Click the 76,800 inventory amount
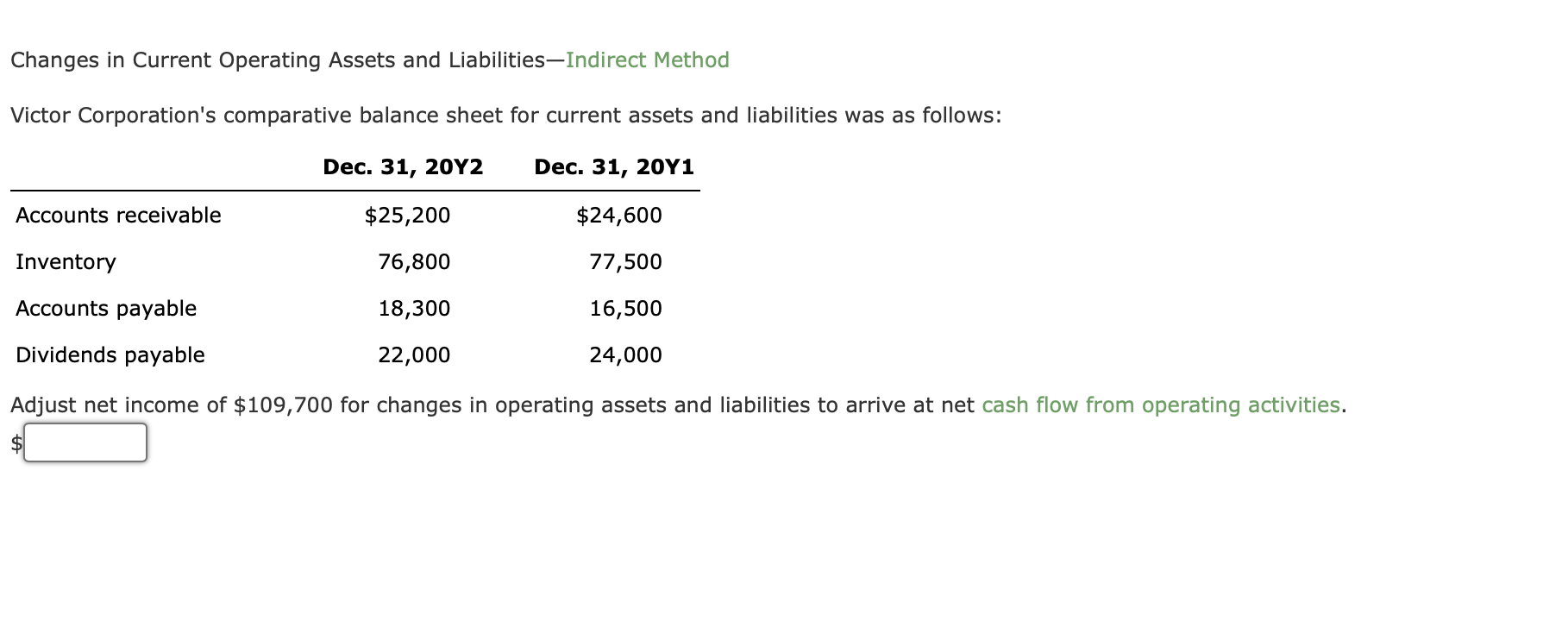The image size is (1568, 621). (x=415, y=261)
